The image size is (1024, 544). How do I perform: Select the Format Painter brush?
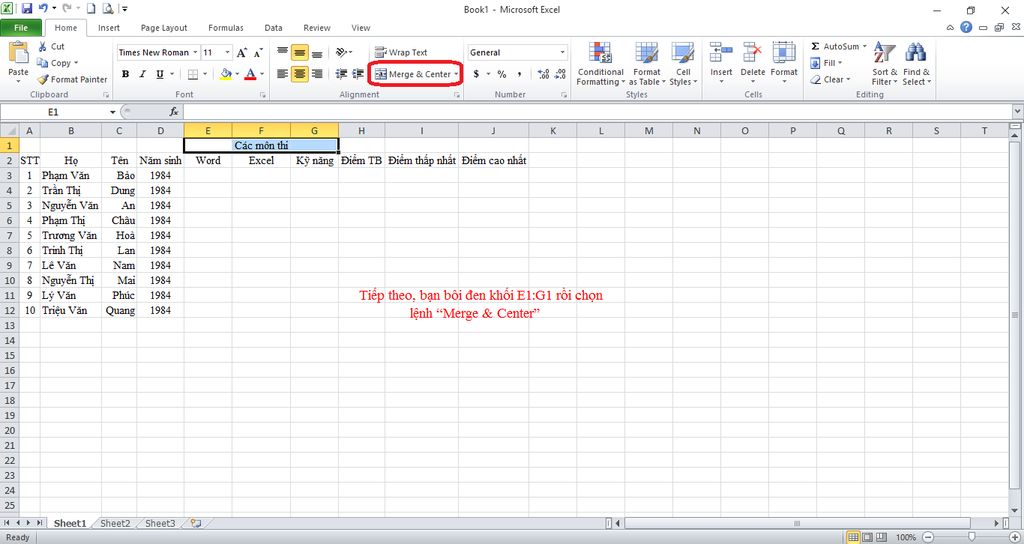[x=43, y=79]
